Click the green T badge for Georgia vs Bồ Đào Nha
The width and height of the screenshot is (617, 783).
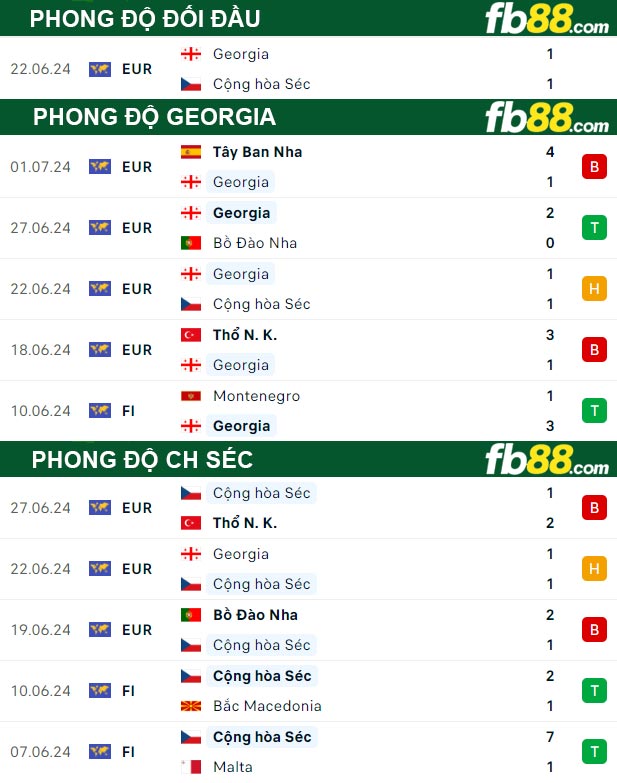tap(594, 228)
